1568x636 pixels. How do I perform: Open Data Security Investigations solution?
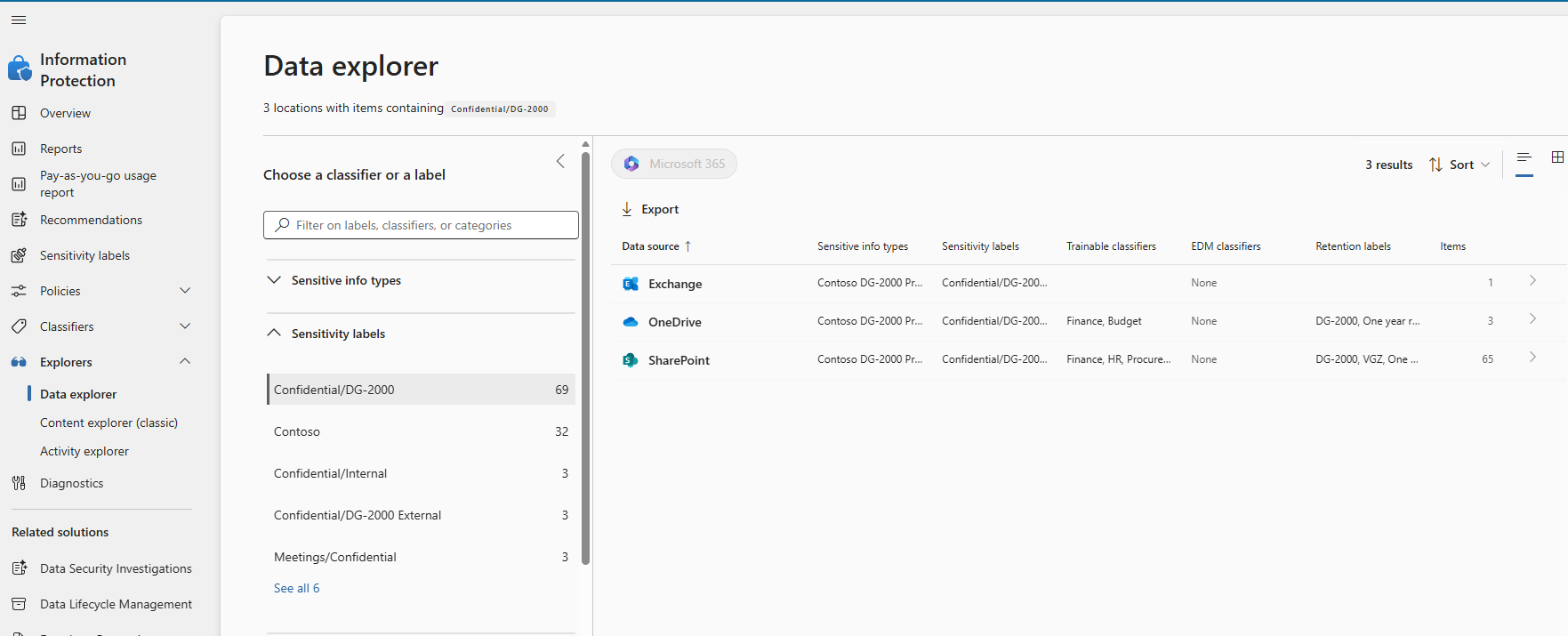tap(116, 568)
